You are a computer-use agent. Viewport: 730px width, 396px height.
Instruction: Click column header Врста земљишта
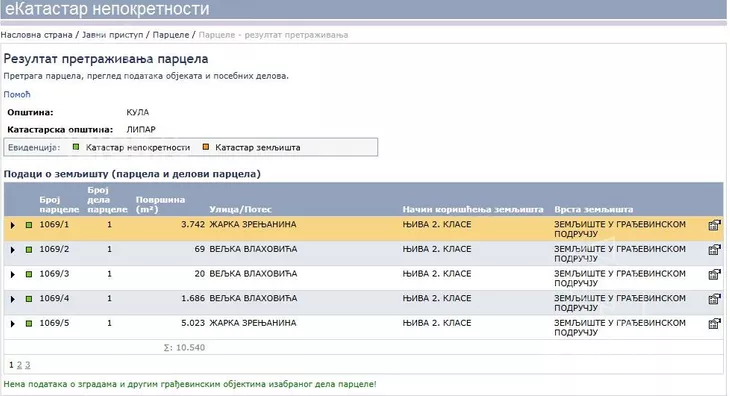(594, 209)
